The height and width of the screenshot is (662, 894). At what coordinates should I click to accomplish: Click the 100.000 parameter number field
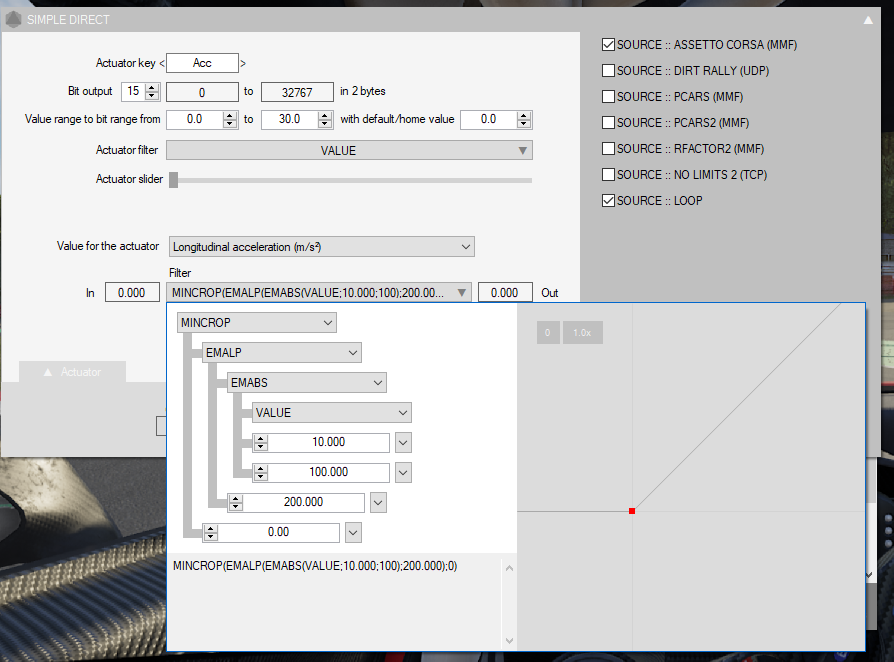pyautogui.click(x=328, y=472)
